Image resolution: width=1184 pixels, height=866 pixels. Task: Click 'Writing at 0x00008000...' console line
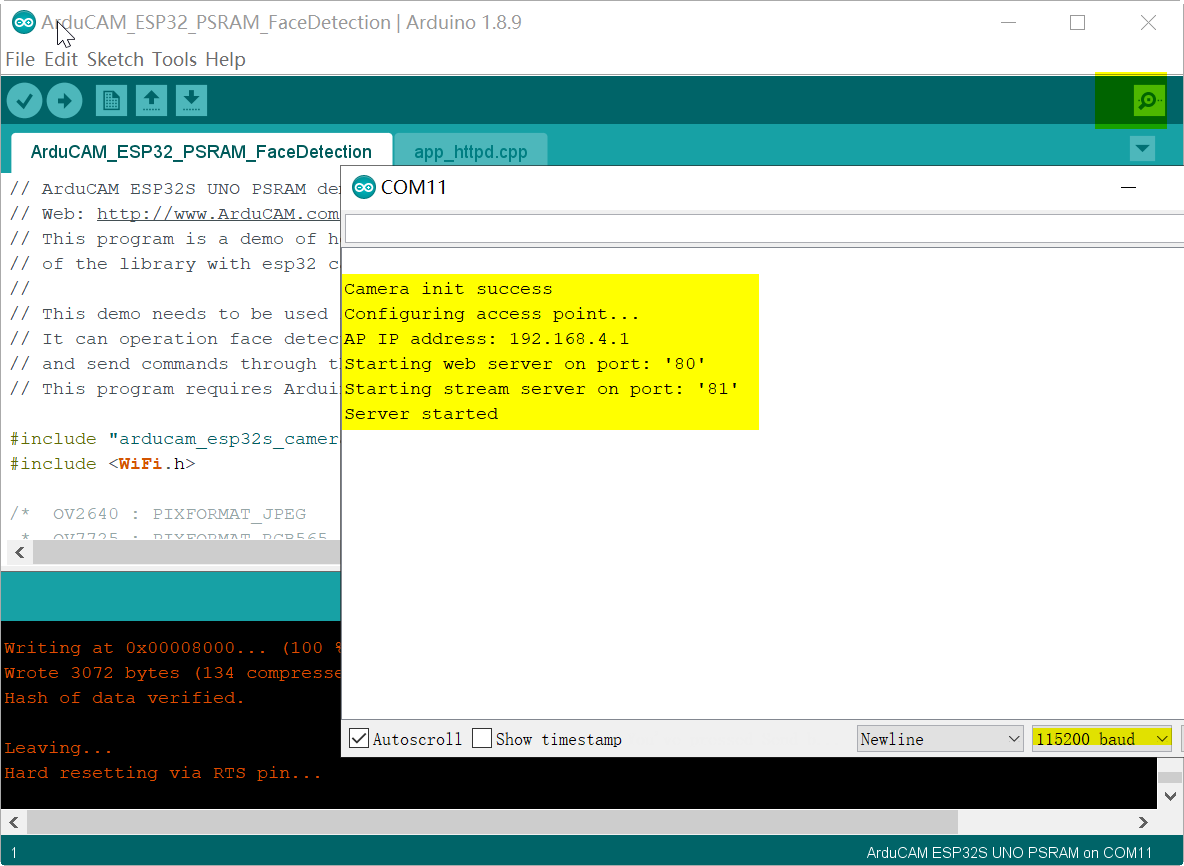tap(172, 648)
